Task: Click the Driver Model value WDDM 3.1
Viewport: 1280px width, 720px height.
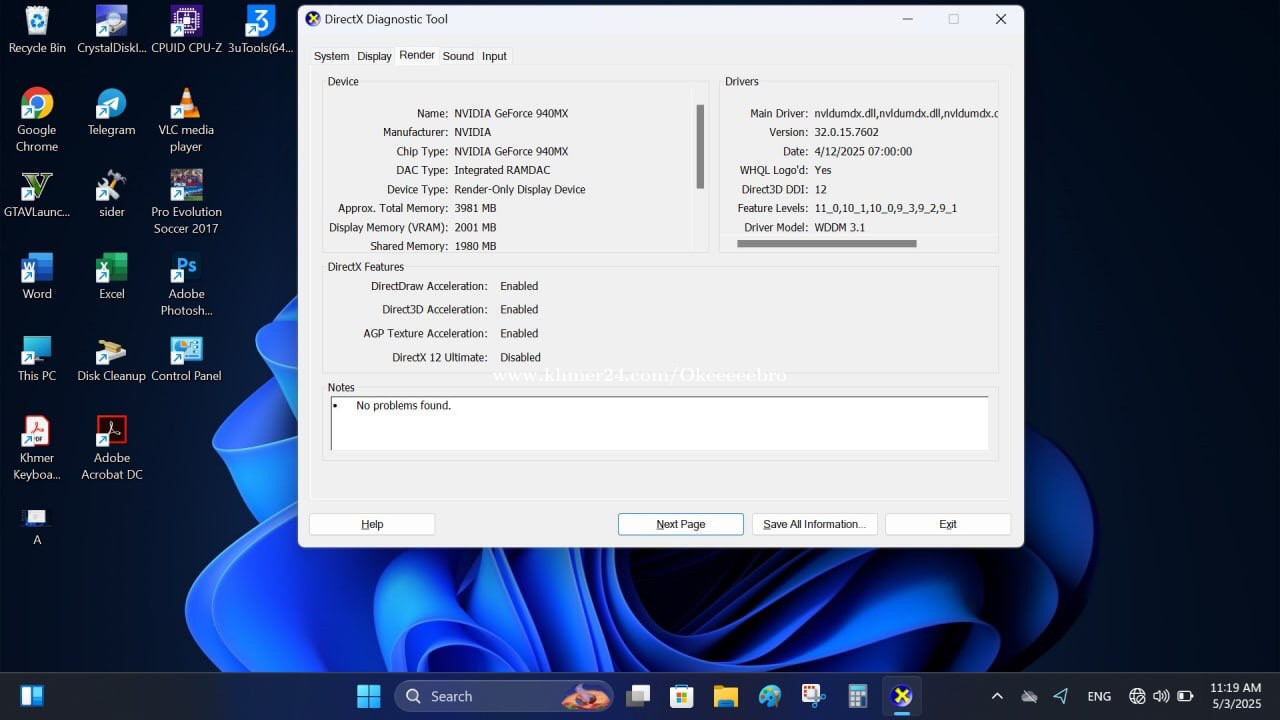Action: (x=840, y=227)
